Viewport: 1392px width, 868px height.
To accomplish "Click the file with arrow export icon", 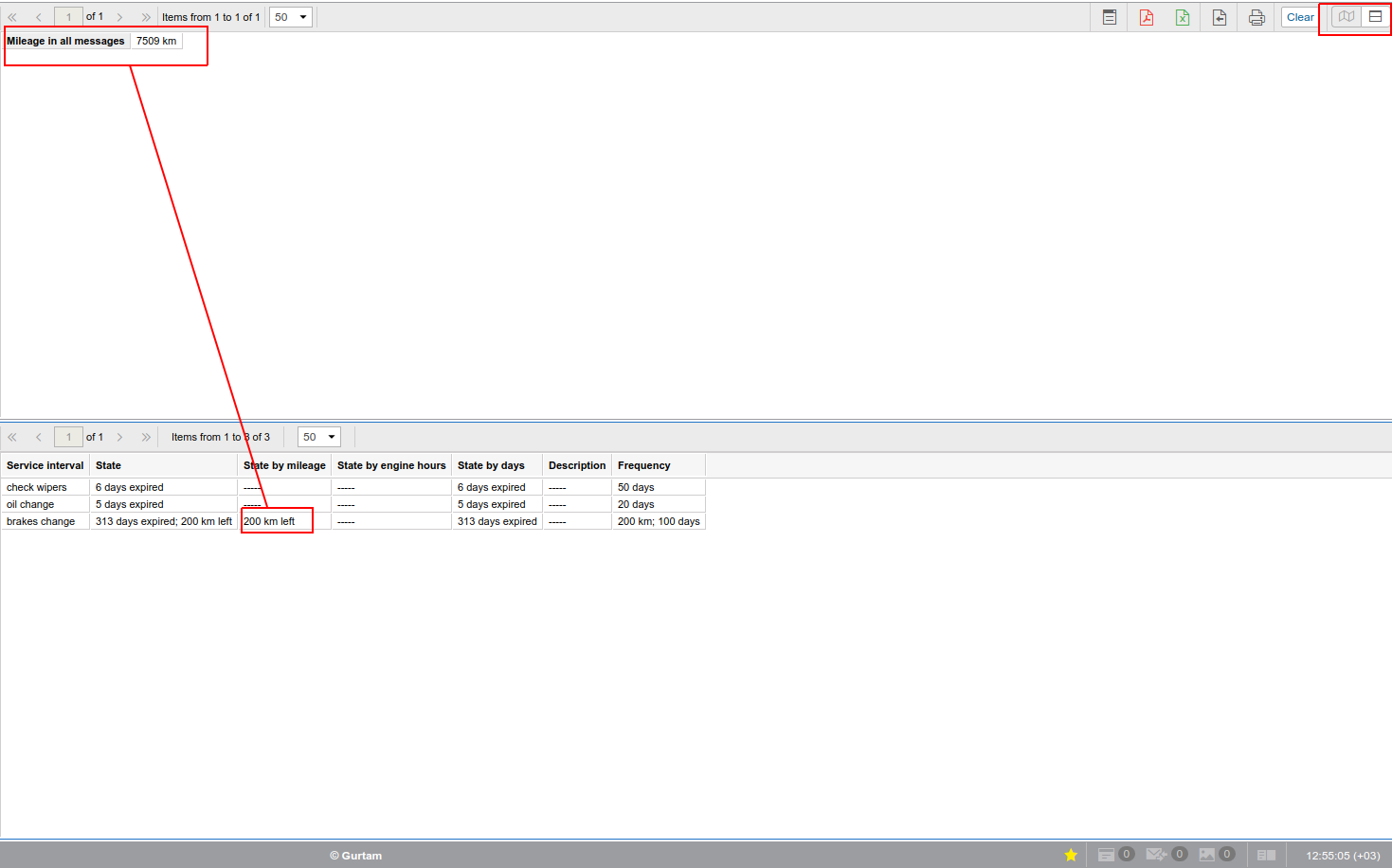I will pyautogui.click(x=1220, y=17).
